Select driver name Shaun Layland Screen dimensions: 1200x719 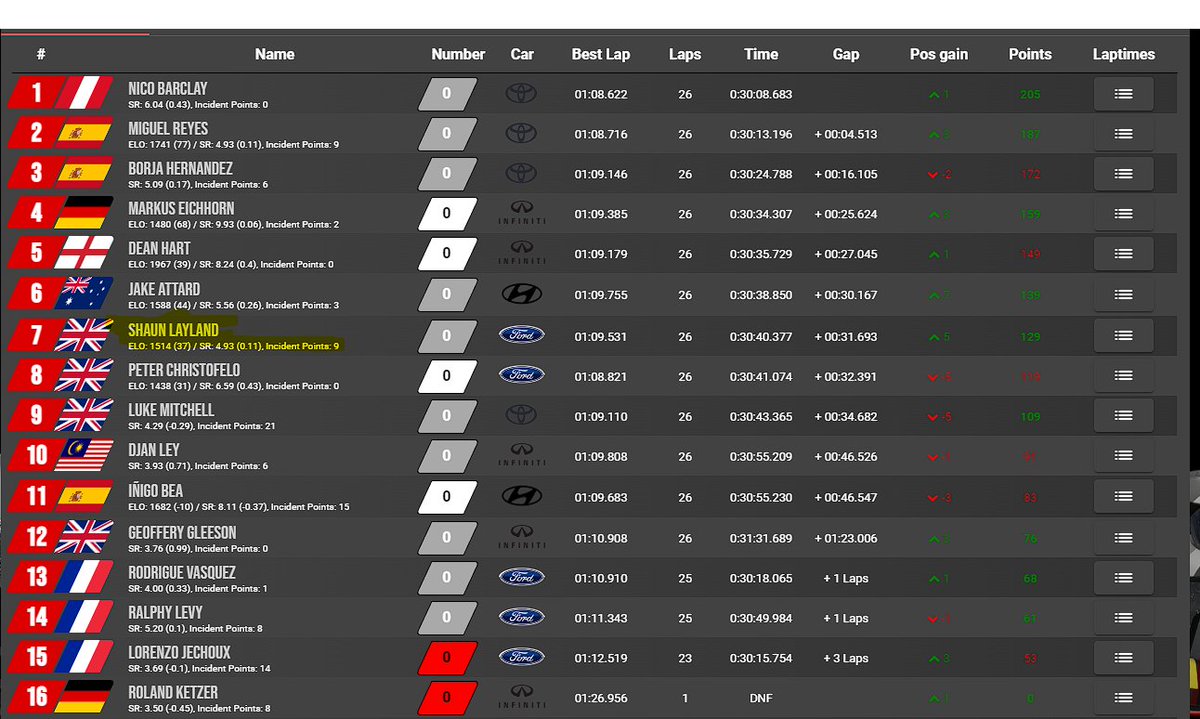(x=173, y=330)
